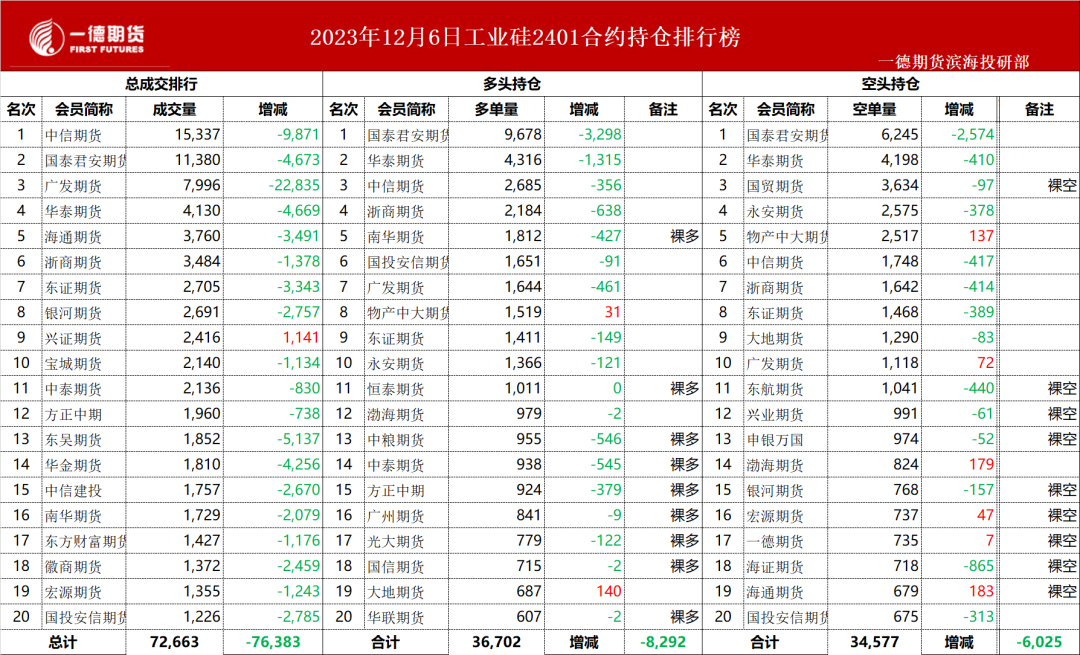The image size is (1080, 655).
Task: Click the long total '36,702'
Action: tap(497, 643)
